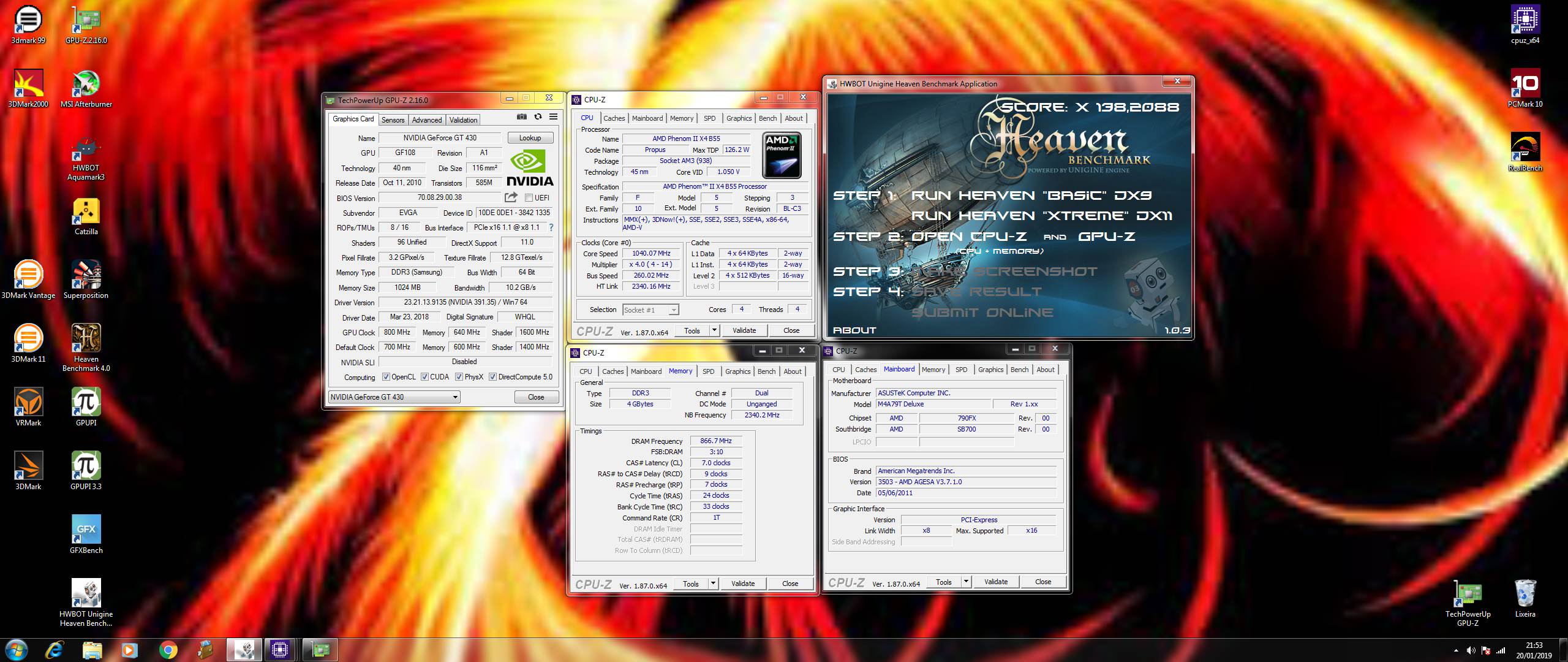Expand Tools arrow in Memory tab window
This screenshot has height=662, width=1568.
[x=713, y=584]
